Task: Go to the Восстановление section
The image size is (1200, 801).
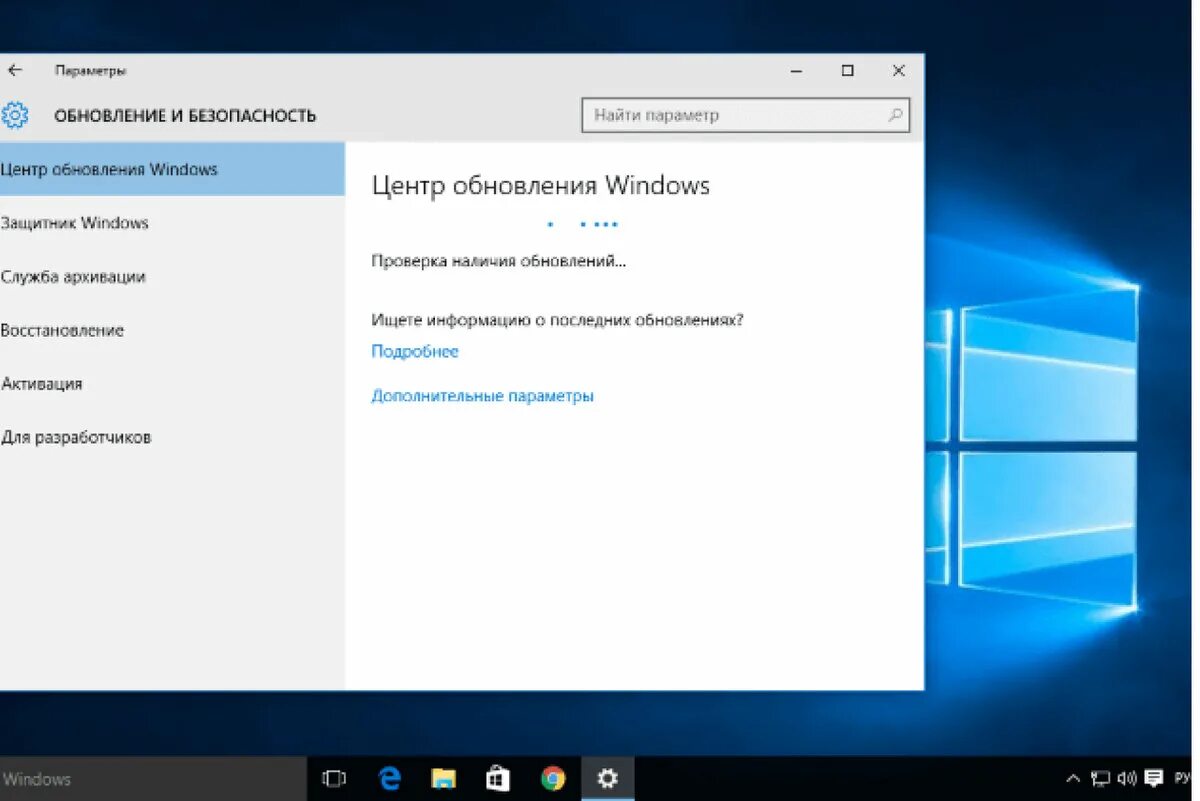Action: [x=172, y=330]
